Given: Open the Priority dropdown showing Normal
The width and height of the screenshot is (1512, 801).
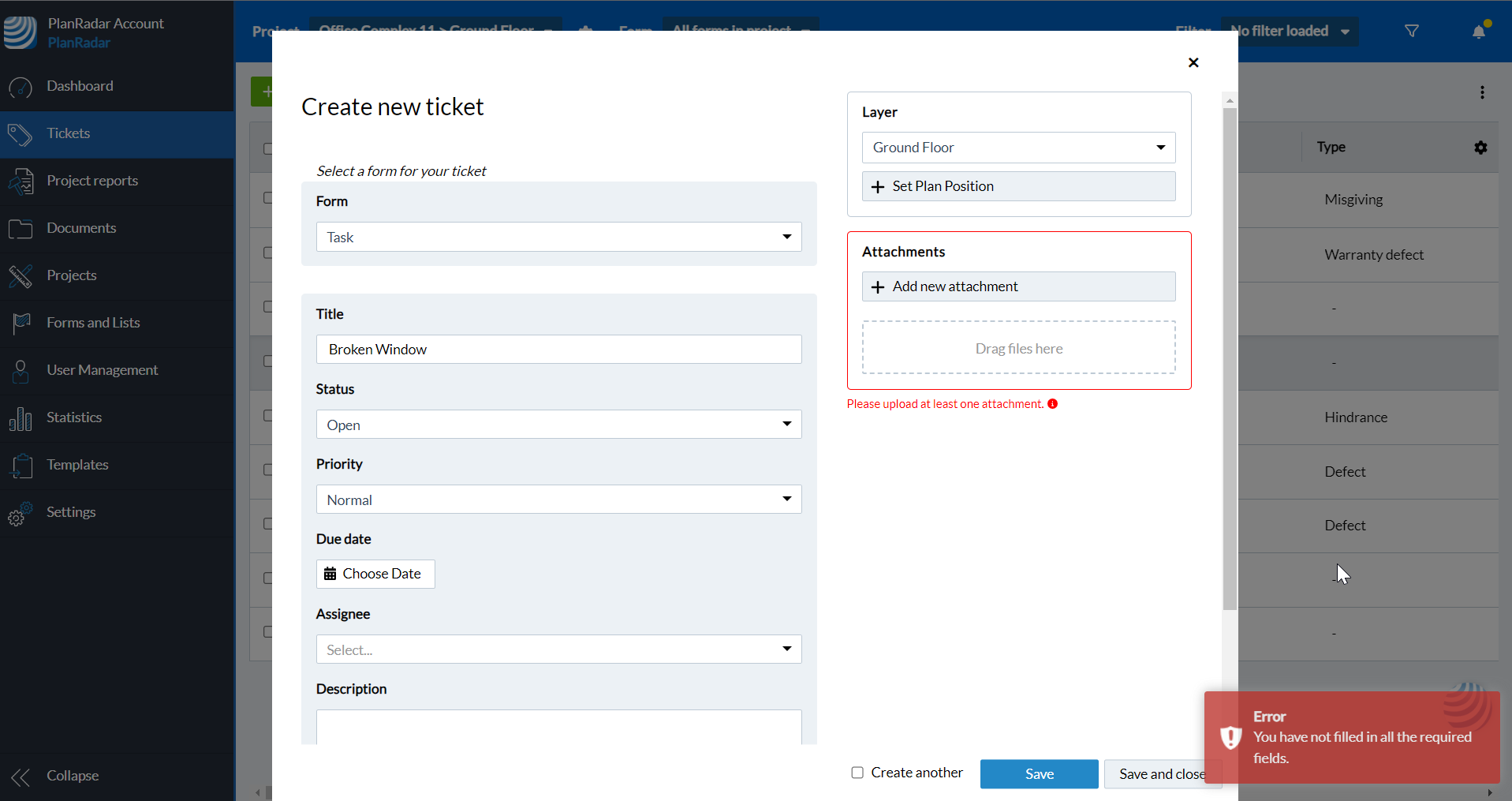Looking at the screenshot, I should [x=558, y=500].
